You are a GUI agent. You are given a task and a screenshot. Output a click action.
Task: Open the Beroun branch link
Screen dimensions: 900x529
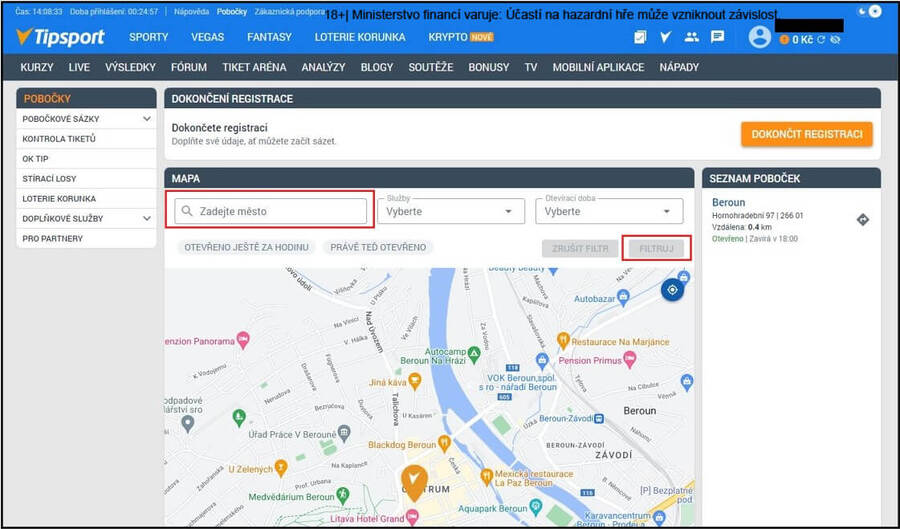728,203
